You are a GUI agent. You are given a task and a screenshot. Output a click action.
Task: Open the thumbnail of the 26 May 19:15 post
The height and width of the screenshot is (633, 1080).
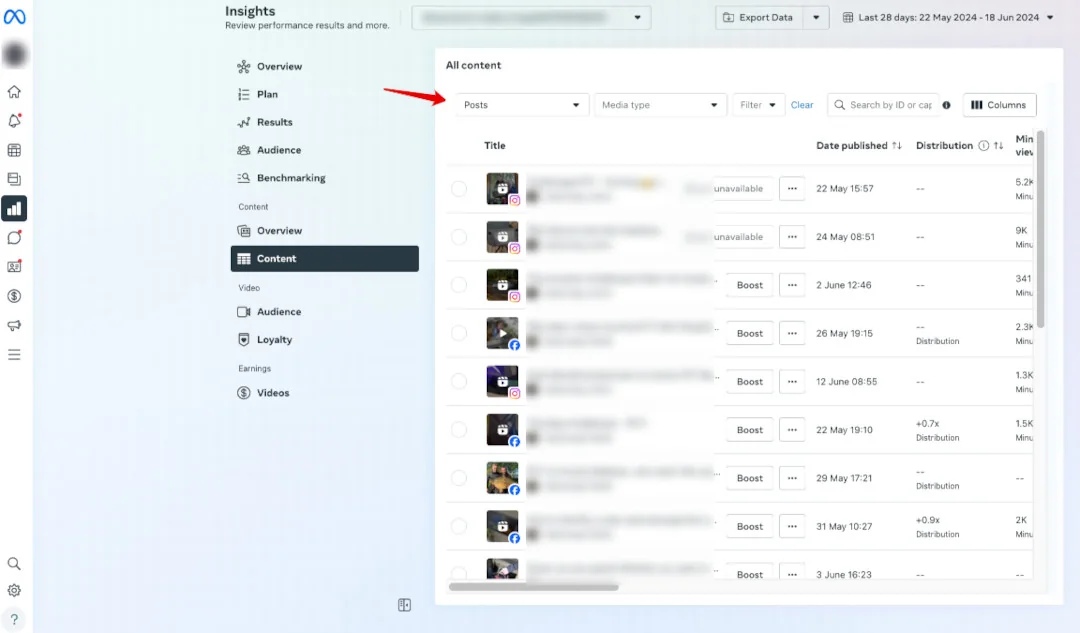point(502,333)
